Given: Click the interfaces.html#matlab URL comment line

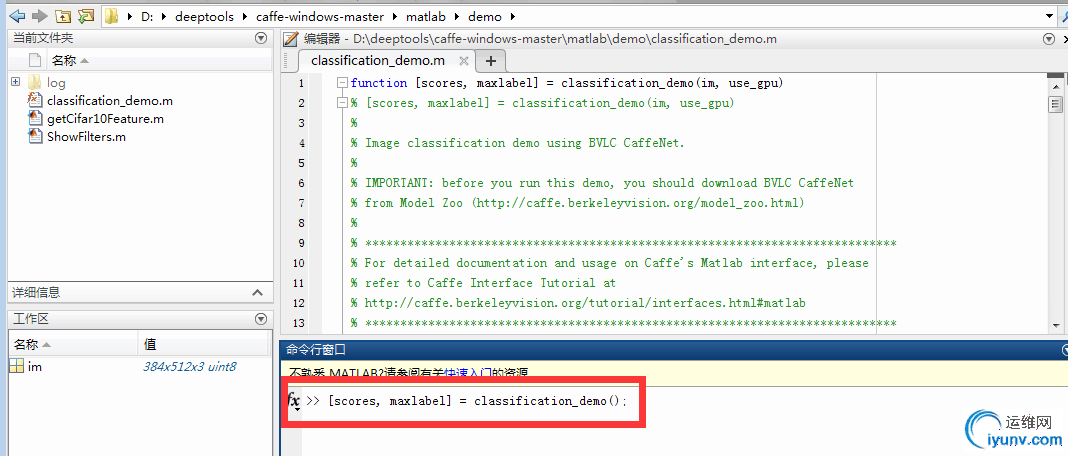Looking at the screenshot, I should coord(578,303).
